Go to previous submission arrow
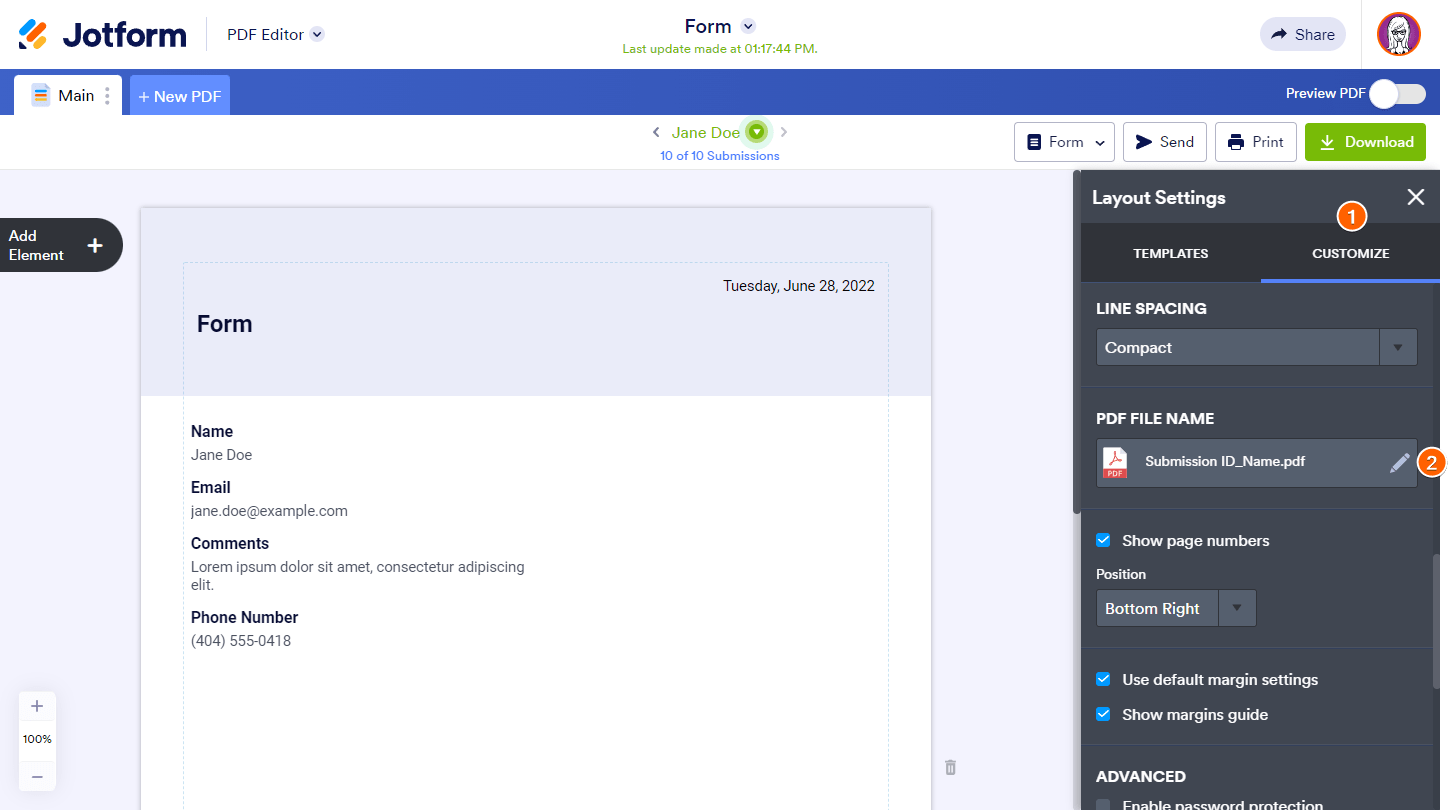Screen dimensions: 1448x810 tap(656, 132)
